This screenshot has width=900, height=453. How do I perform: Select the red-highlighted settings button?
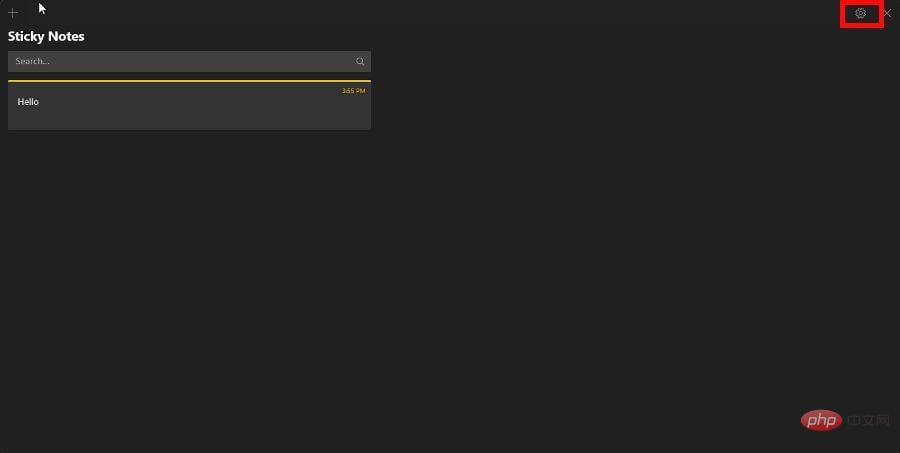862,14
